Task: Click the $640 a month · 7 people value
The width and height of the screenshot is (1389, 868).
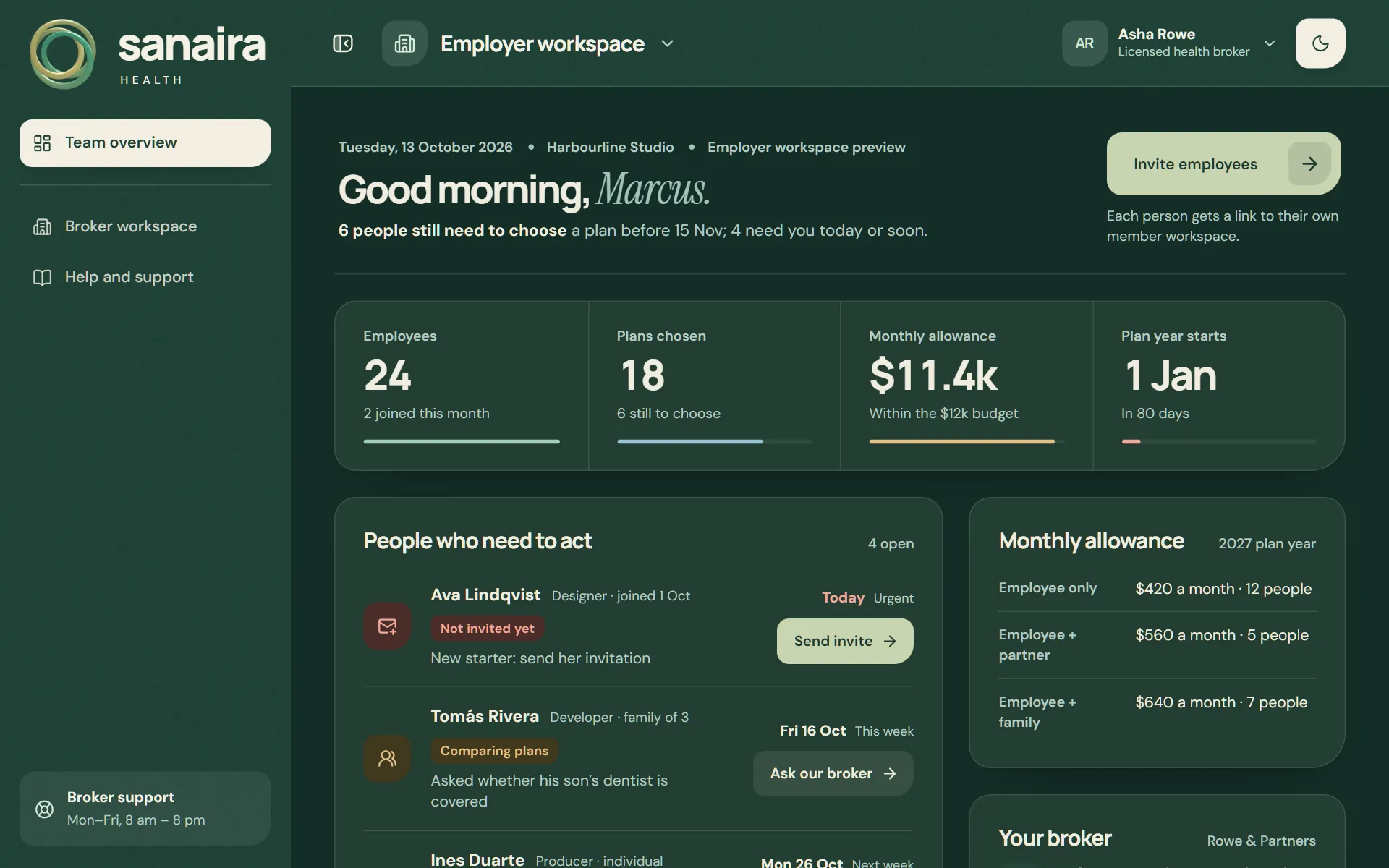Action: (1221, 702)
